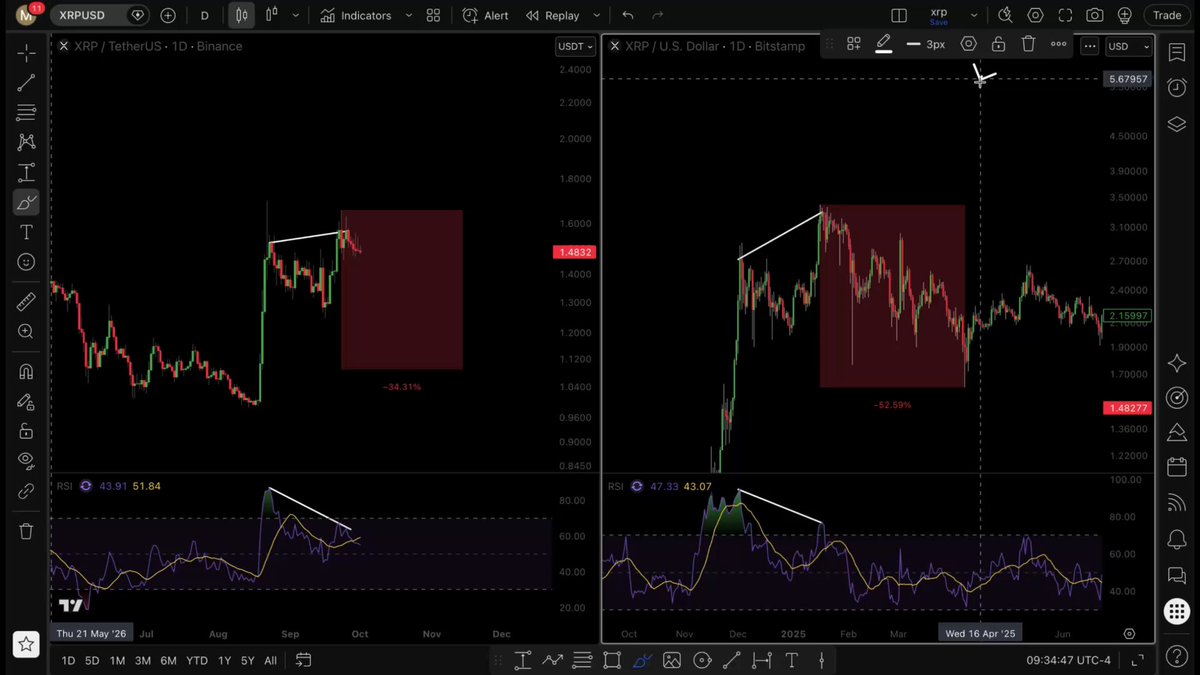The height and width of the screenshot is (675, 1200).
Task: Open the object tree layers panel
Action: [1177, 124]
